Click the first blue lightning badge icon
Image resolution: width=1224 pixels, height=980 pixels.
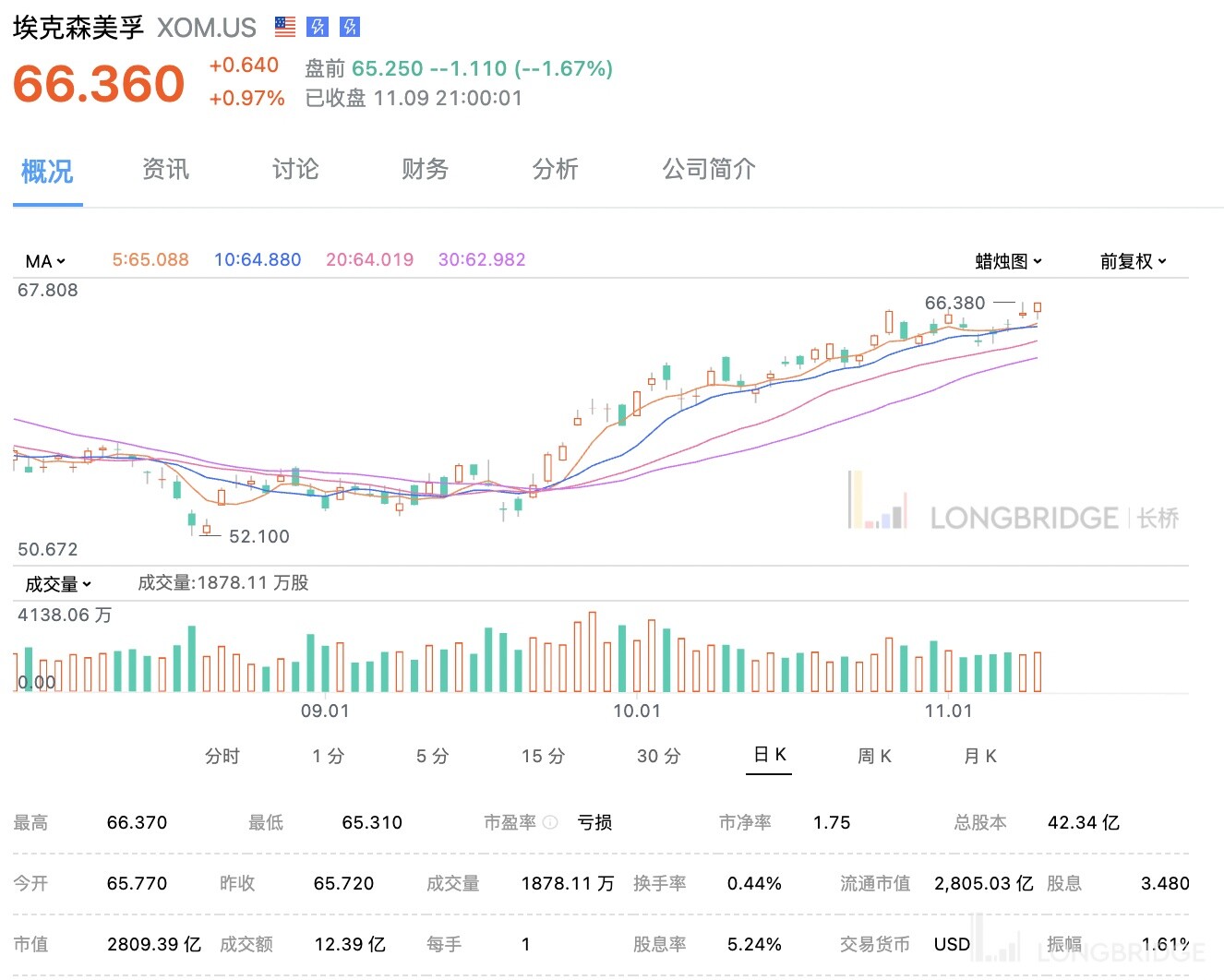pos(318,27)
